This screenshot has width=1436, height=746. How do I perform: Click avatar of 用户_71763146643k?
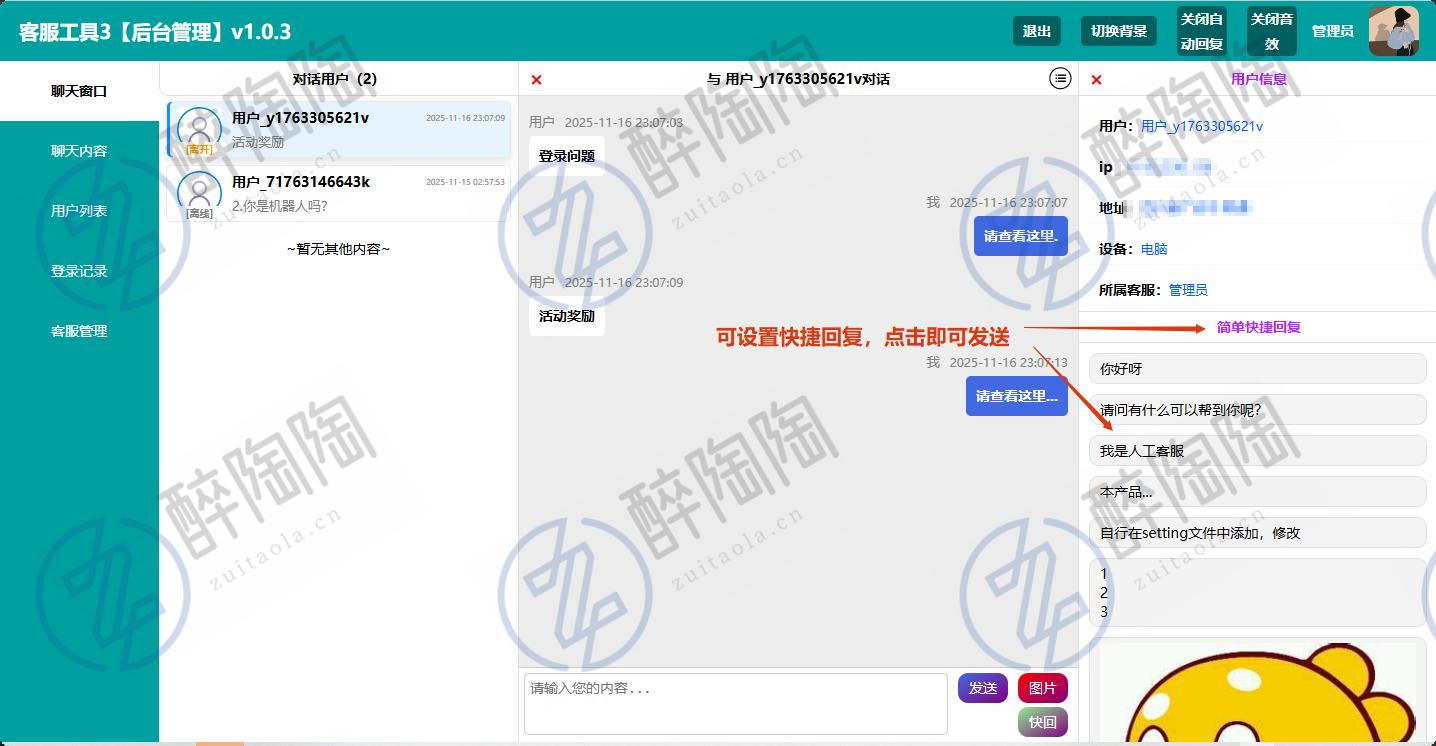click(x=199, y=192)
